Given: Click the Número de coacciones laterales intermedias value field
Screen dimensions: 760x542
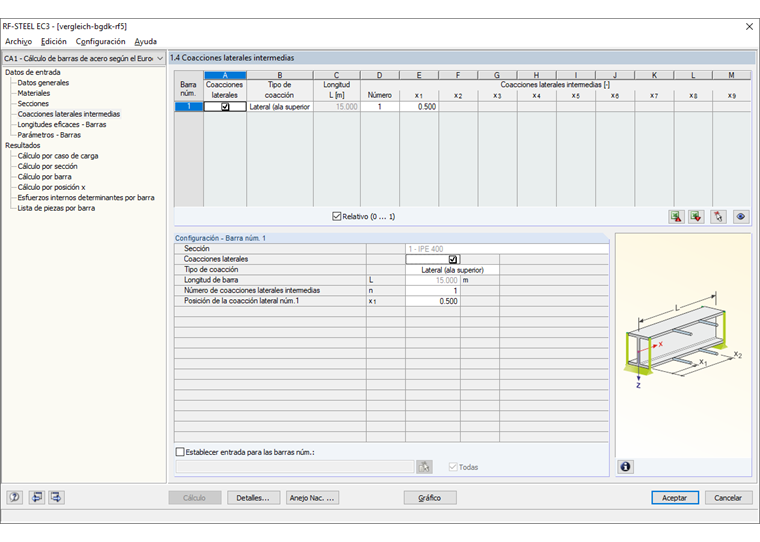Looking at the screenshot, I should pos(433,291).
